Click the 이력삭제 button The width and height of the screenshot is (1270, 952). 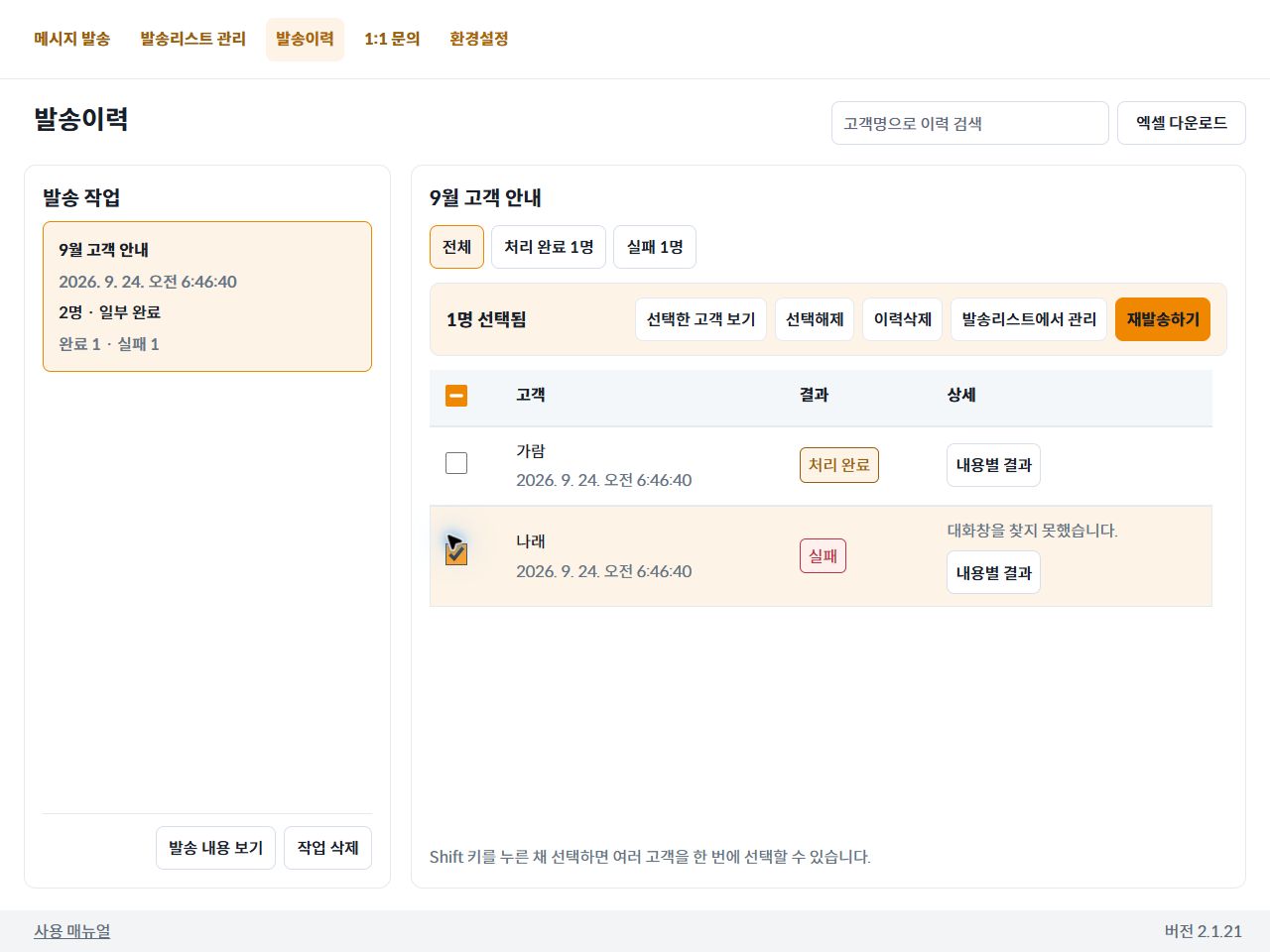pos(903,319)
